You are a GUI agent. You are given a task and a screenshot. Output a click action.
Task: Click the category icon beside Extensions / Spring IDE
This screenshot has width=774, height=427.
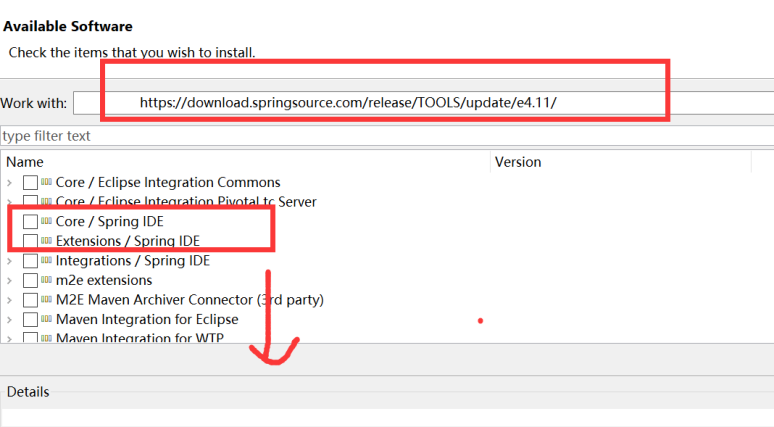click(x=47, y=241)
